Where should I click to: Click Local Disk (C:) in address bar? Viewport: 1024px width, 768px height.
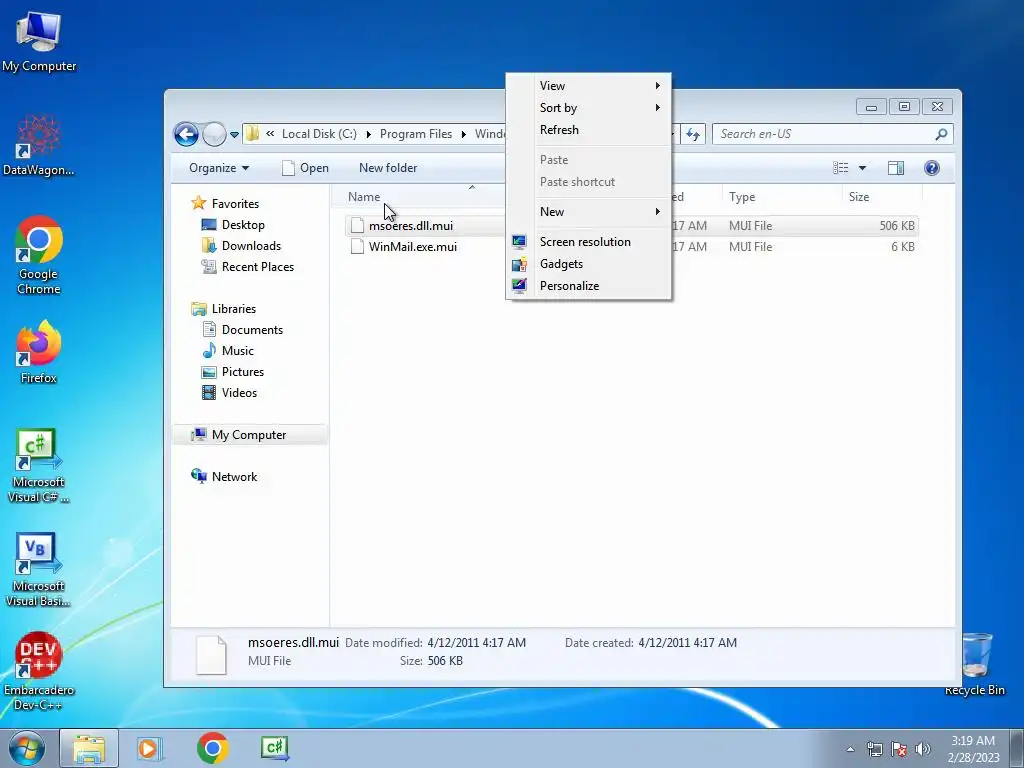point(319,135)
